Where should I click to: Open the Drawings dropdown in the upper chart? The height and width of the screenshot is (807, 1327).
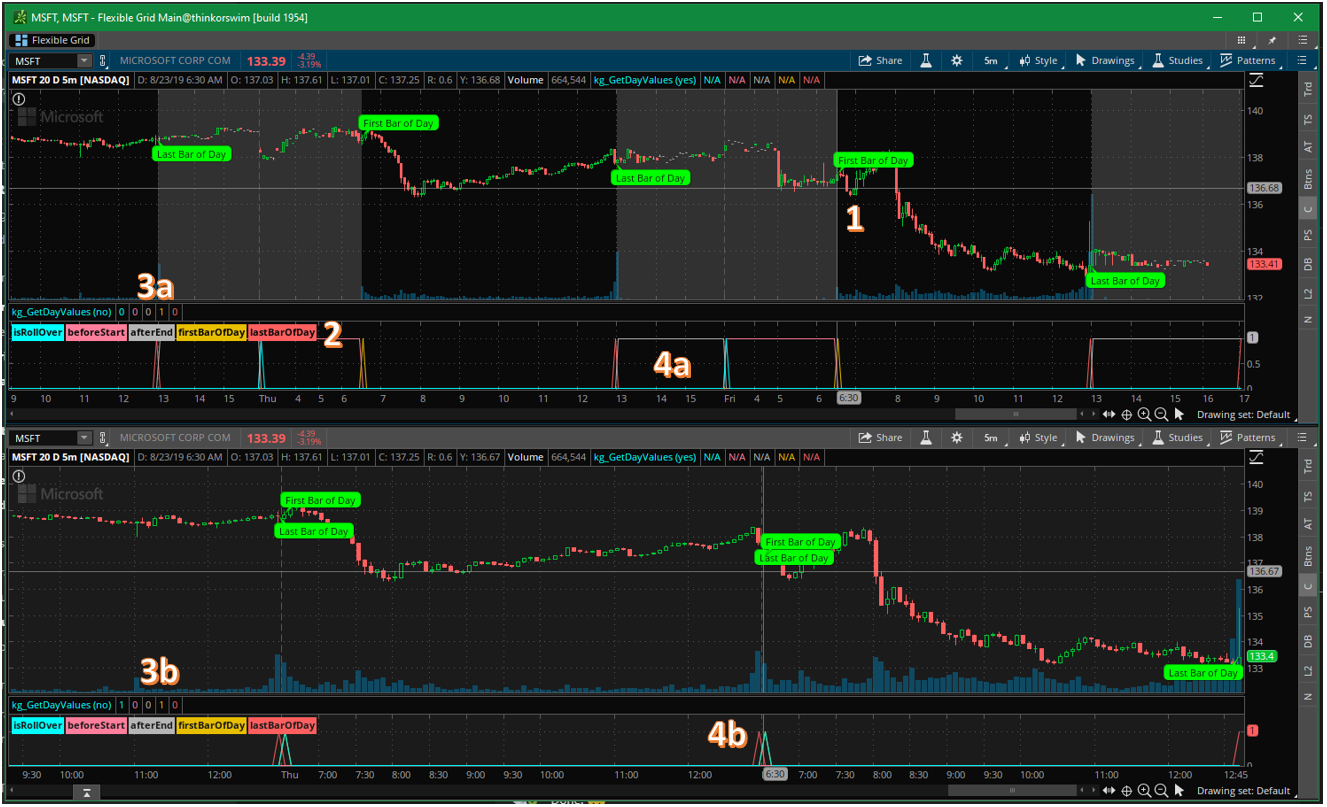click(x=1105, y=61)
